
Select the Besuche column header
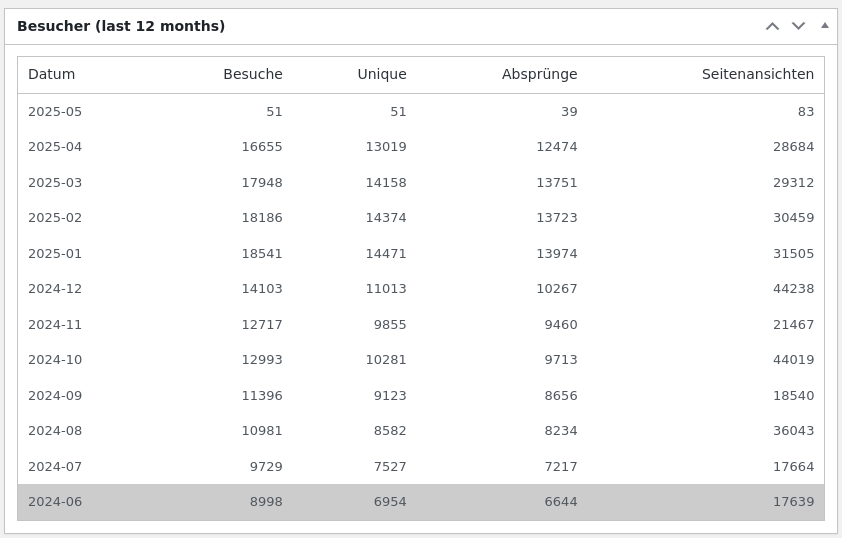[x=253, y=74]
